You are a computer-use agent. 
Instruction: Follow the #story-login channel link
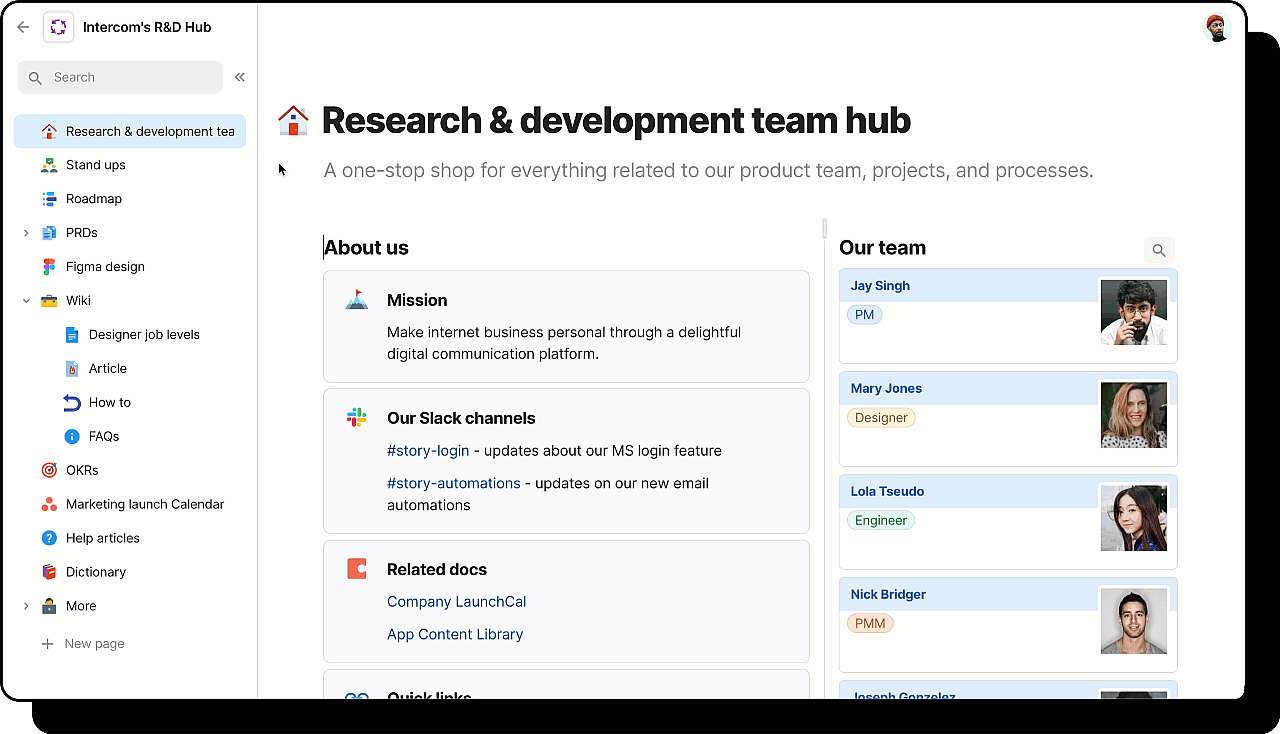428,450
